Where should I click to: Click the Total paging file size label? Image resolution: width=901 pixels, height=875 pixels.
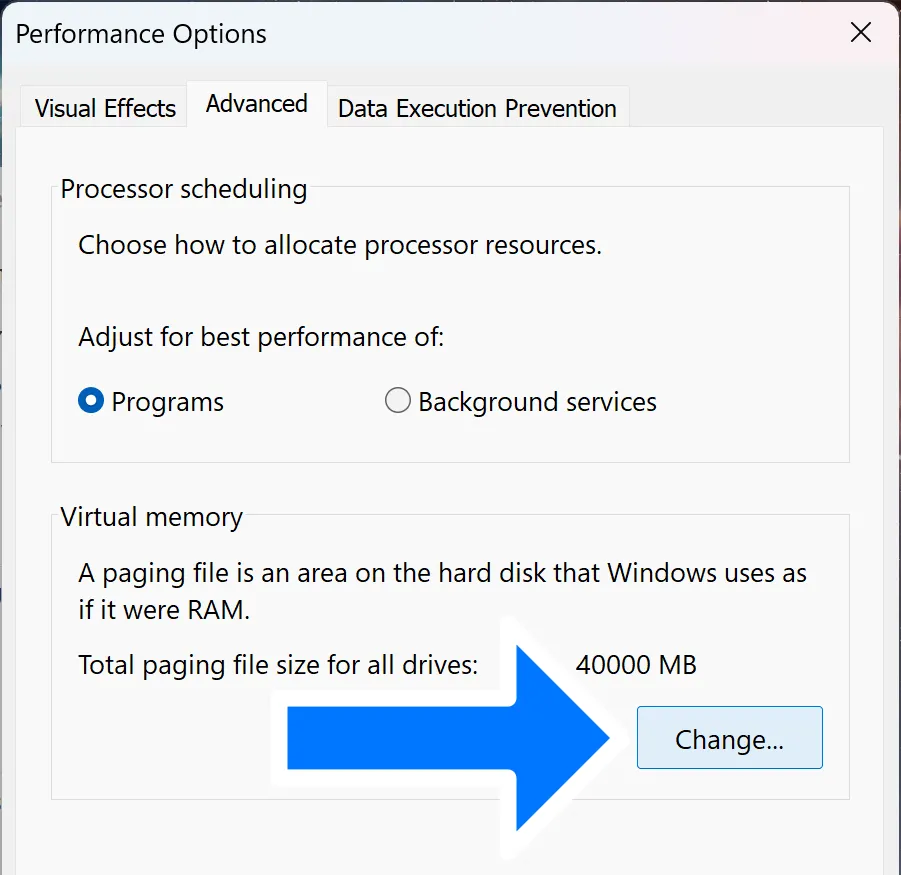click(278, 664)
